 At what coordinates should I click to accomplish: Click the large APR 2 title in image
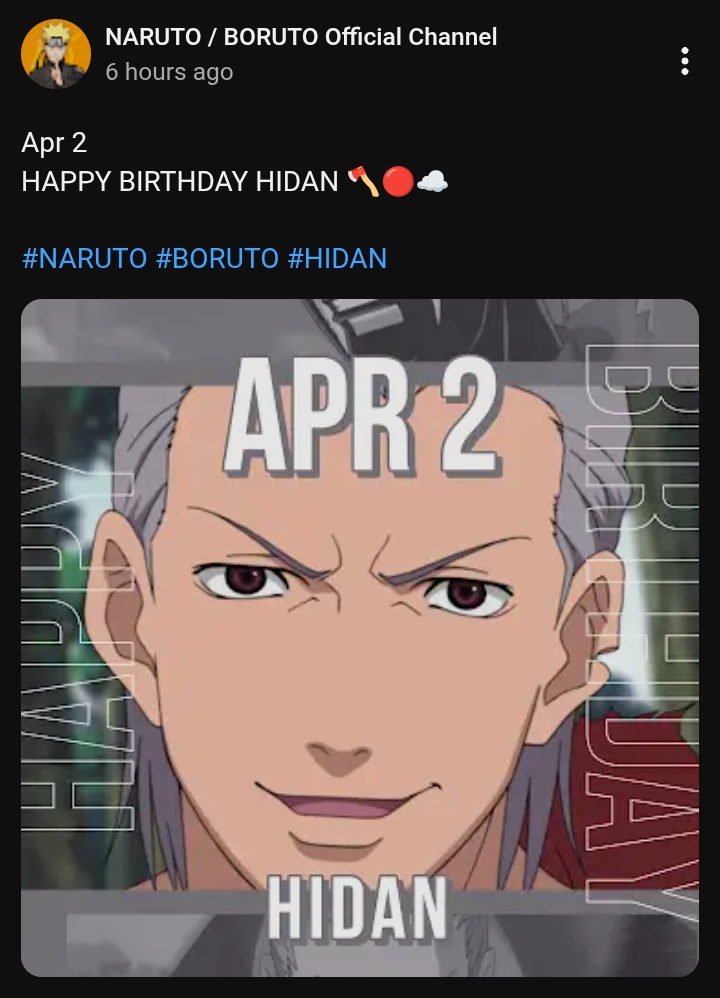pos(362,416)
